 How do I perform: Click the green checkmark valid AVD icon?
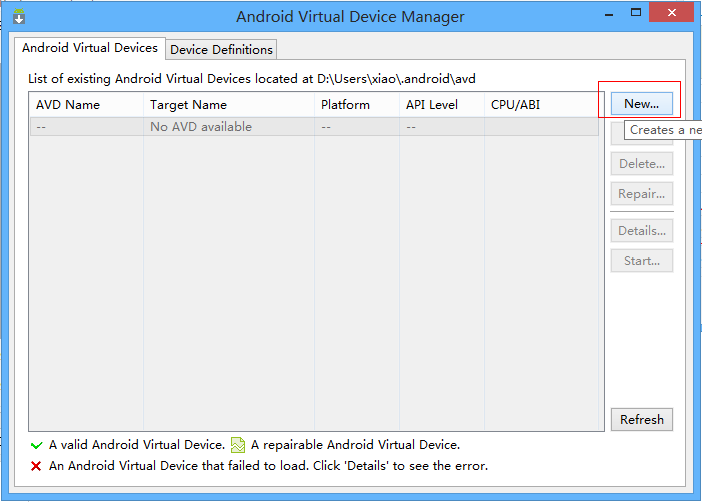pos(37,445)
